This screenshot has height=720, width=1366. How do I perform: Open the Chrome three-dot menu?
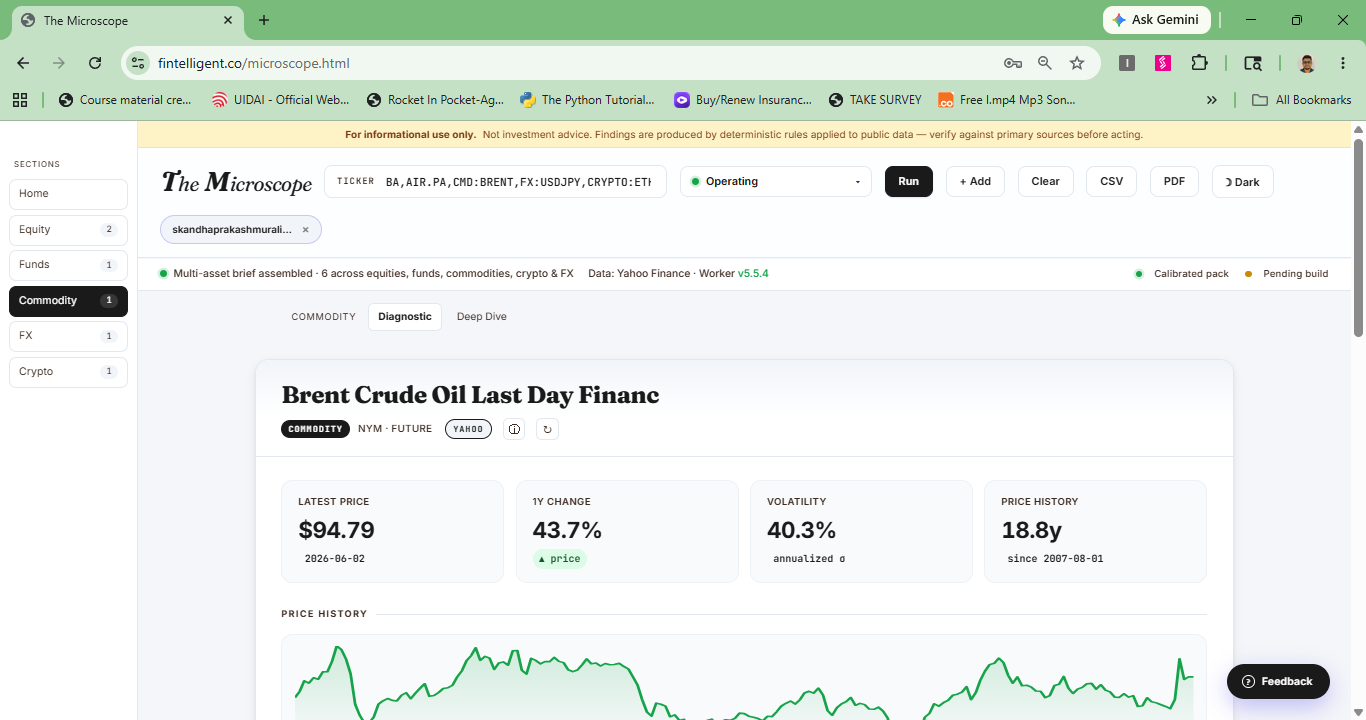tap(1342, 63)
